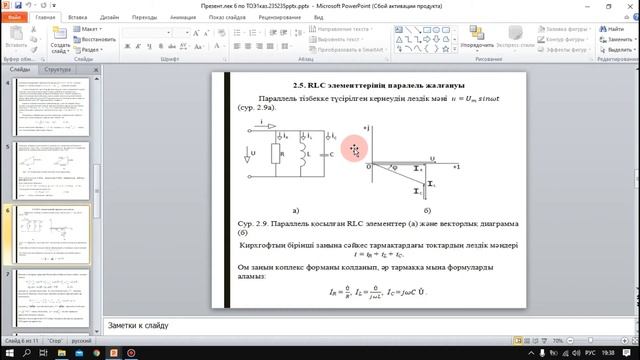The image size is (640, 360).
Task: Click the Save icon in quick access toolbar
Action: (x=18, y=6)
